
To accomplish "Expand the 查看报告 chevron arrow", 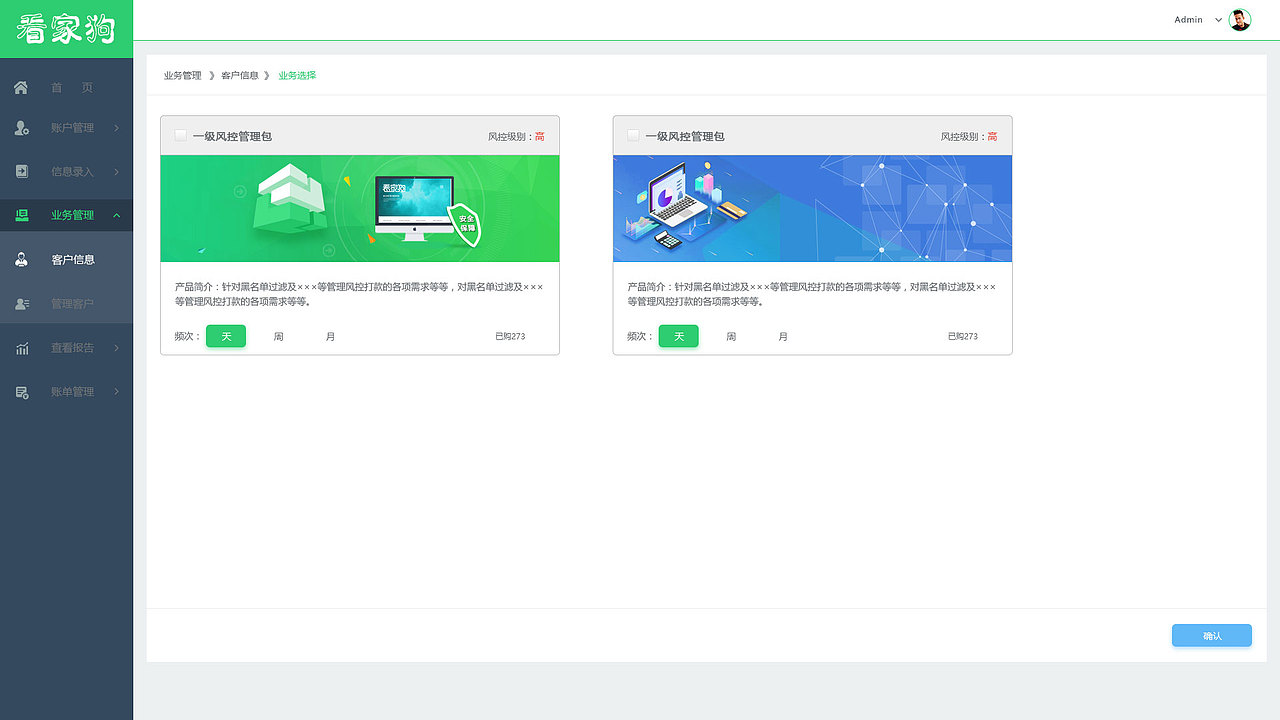I will [116, 348].
